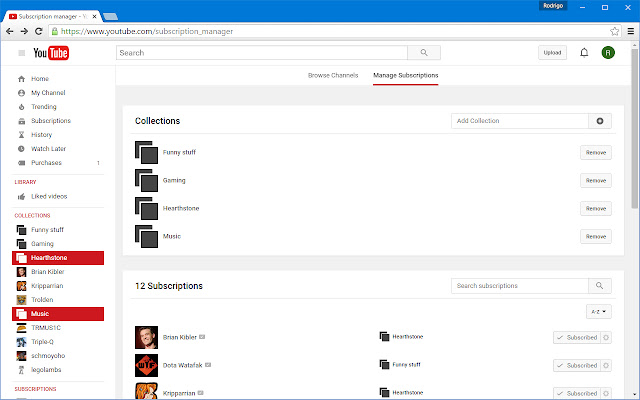
Task: Click the HTTPS lock icon
Action: [55, 31]
